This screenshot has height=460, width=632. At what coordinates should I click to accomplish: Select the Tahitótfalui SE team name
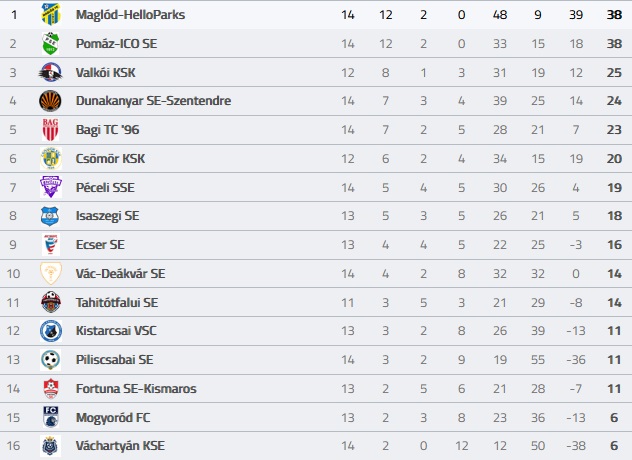(x=117, y=302)
